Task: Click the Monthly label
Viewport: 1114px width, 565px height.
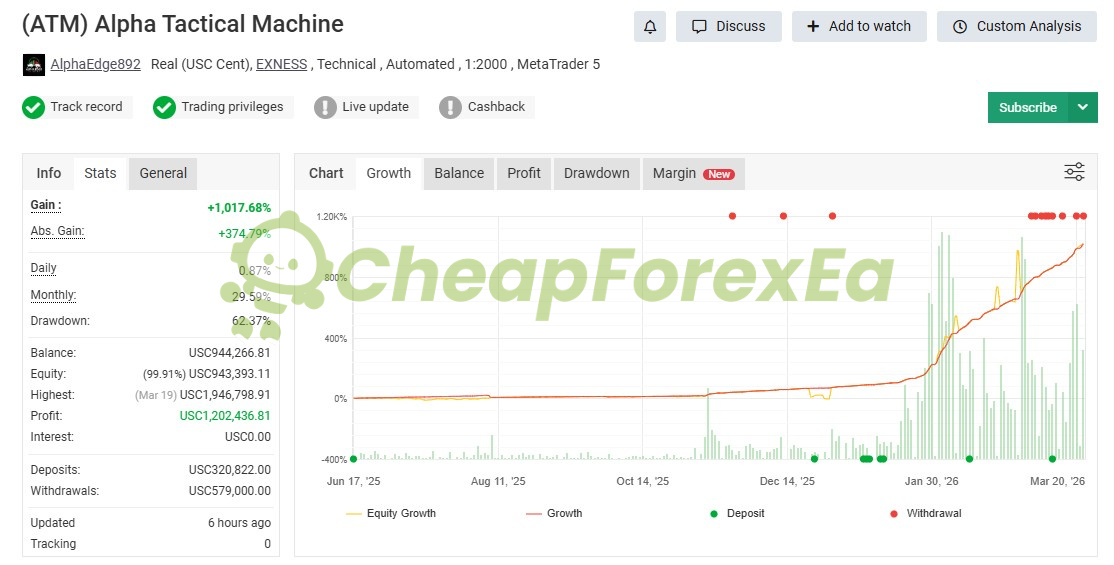Action: (x=53, y=295)
